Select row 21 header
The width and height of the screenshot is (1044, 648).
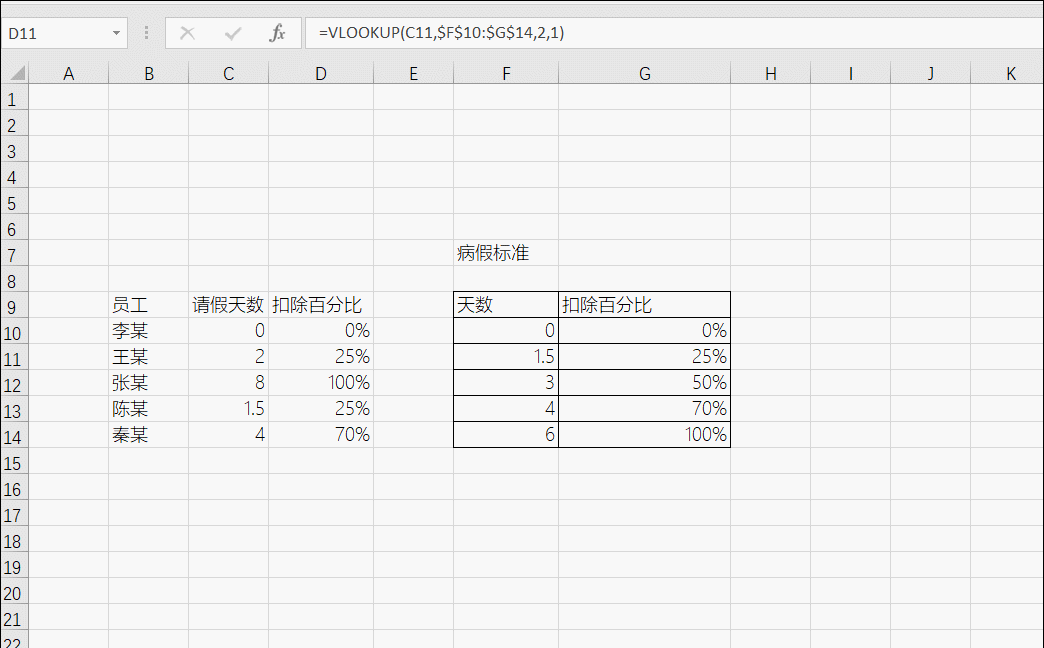click(15, 619)
